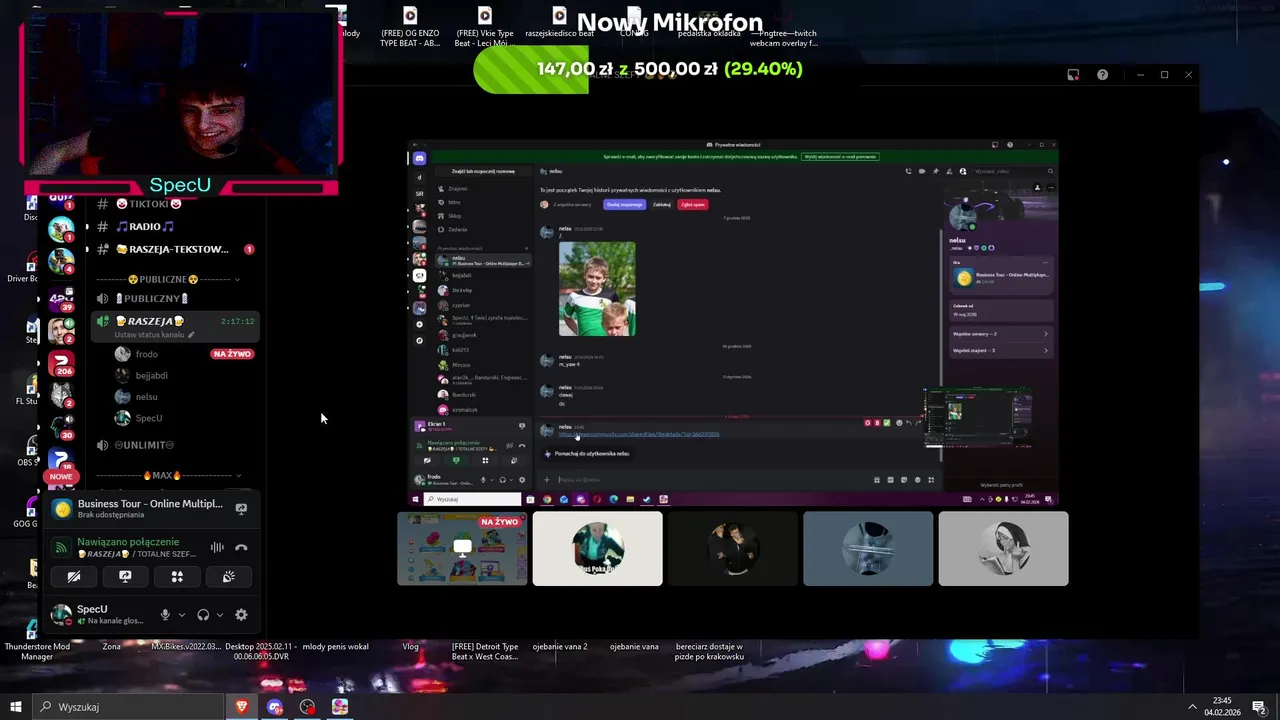Open the Vkie Type Beat desktop file
Image resolution: width=1280 pixels, height=720 pixels.
pos(484,27)
